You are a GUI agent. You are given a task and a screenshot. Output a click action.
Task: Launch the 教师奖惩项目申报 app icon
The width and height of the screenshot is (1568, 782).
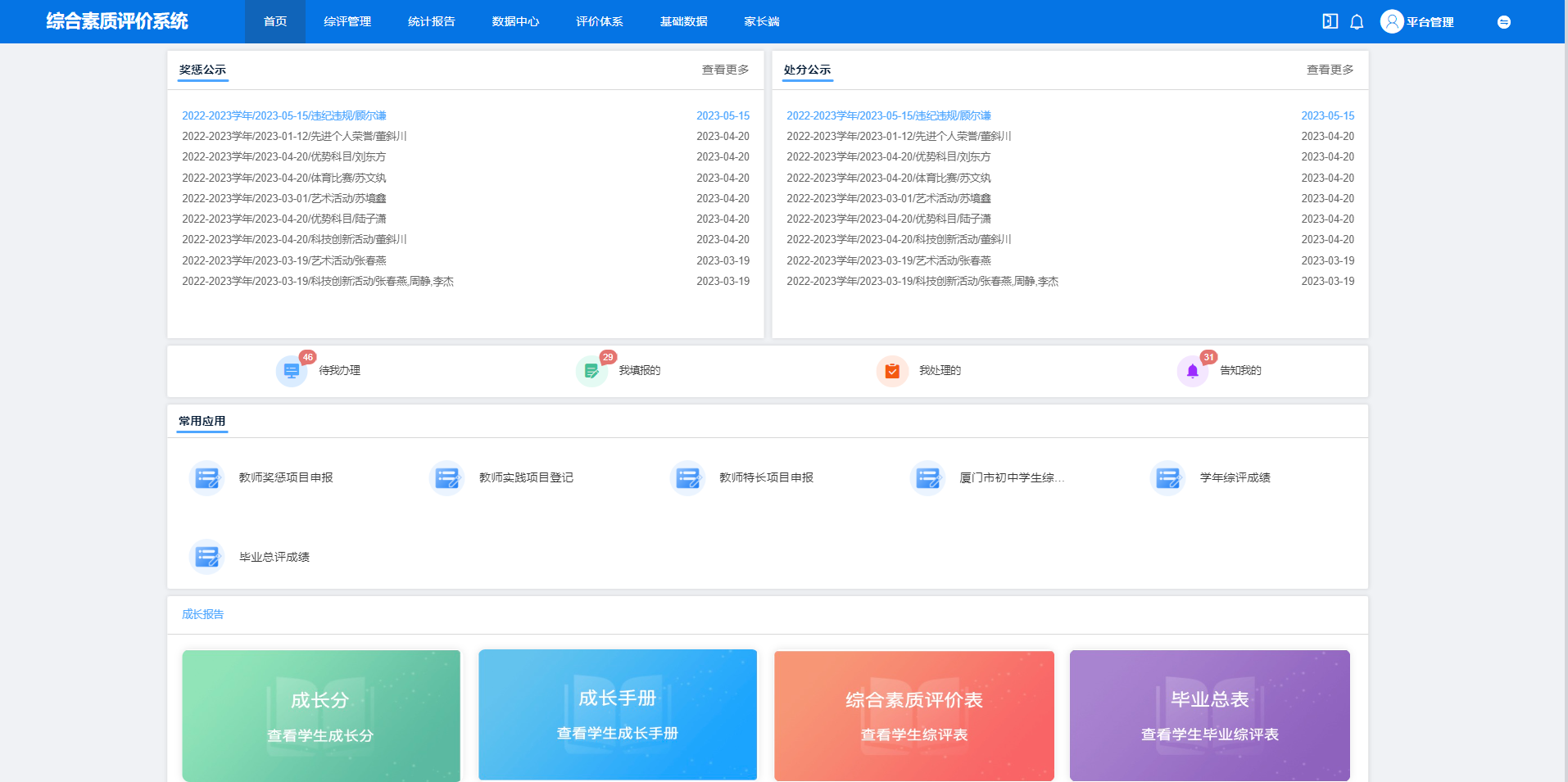coord(206,477)
